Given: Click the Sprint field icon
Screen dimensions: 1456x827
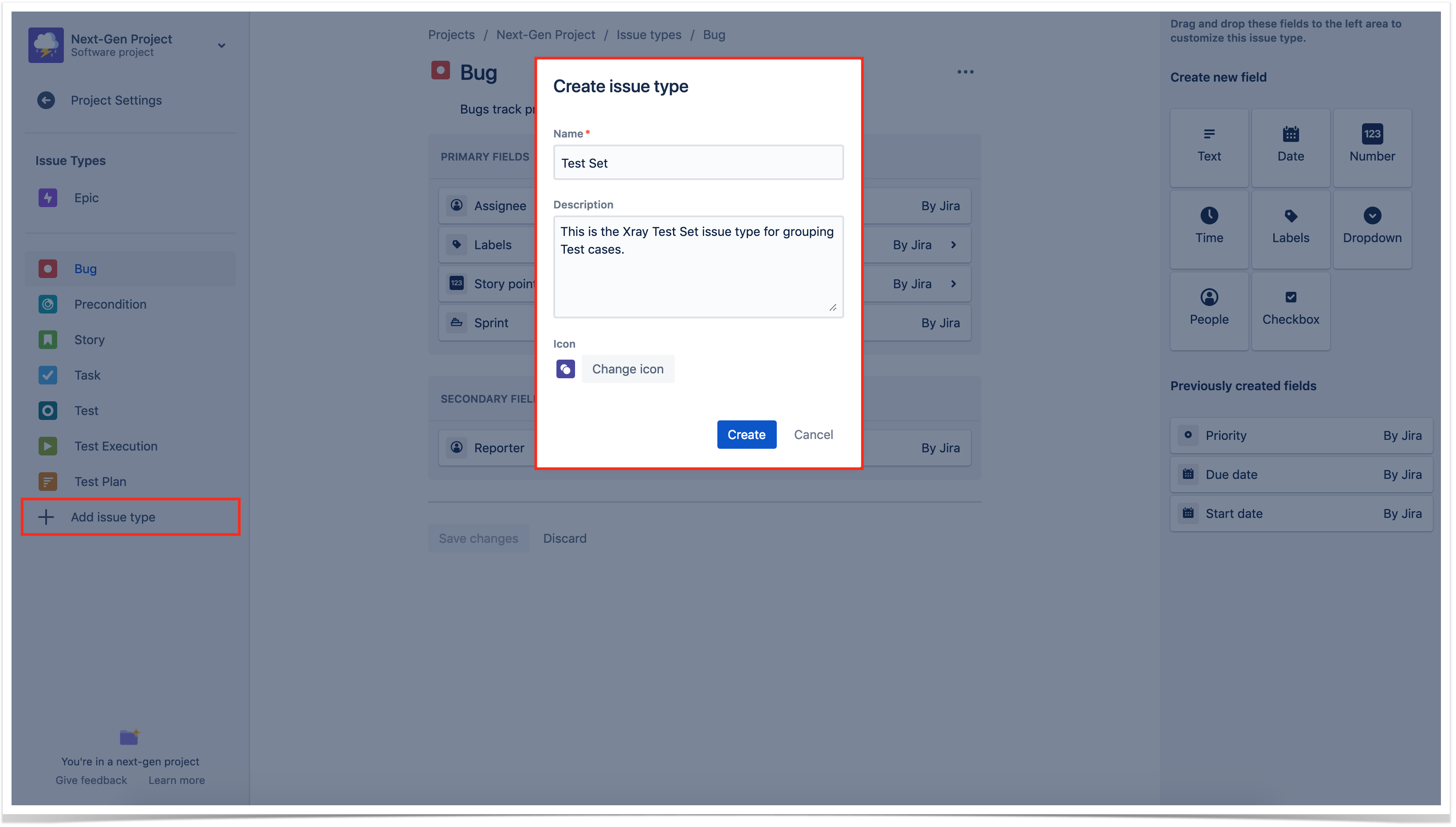Looking at the screenshot, I should pyautogui.click(x=457, y=323).
